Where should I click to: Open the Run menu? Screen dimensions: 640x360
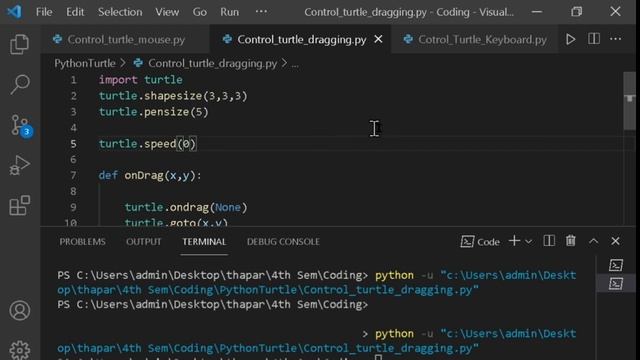coord(229,12)
